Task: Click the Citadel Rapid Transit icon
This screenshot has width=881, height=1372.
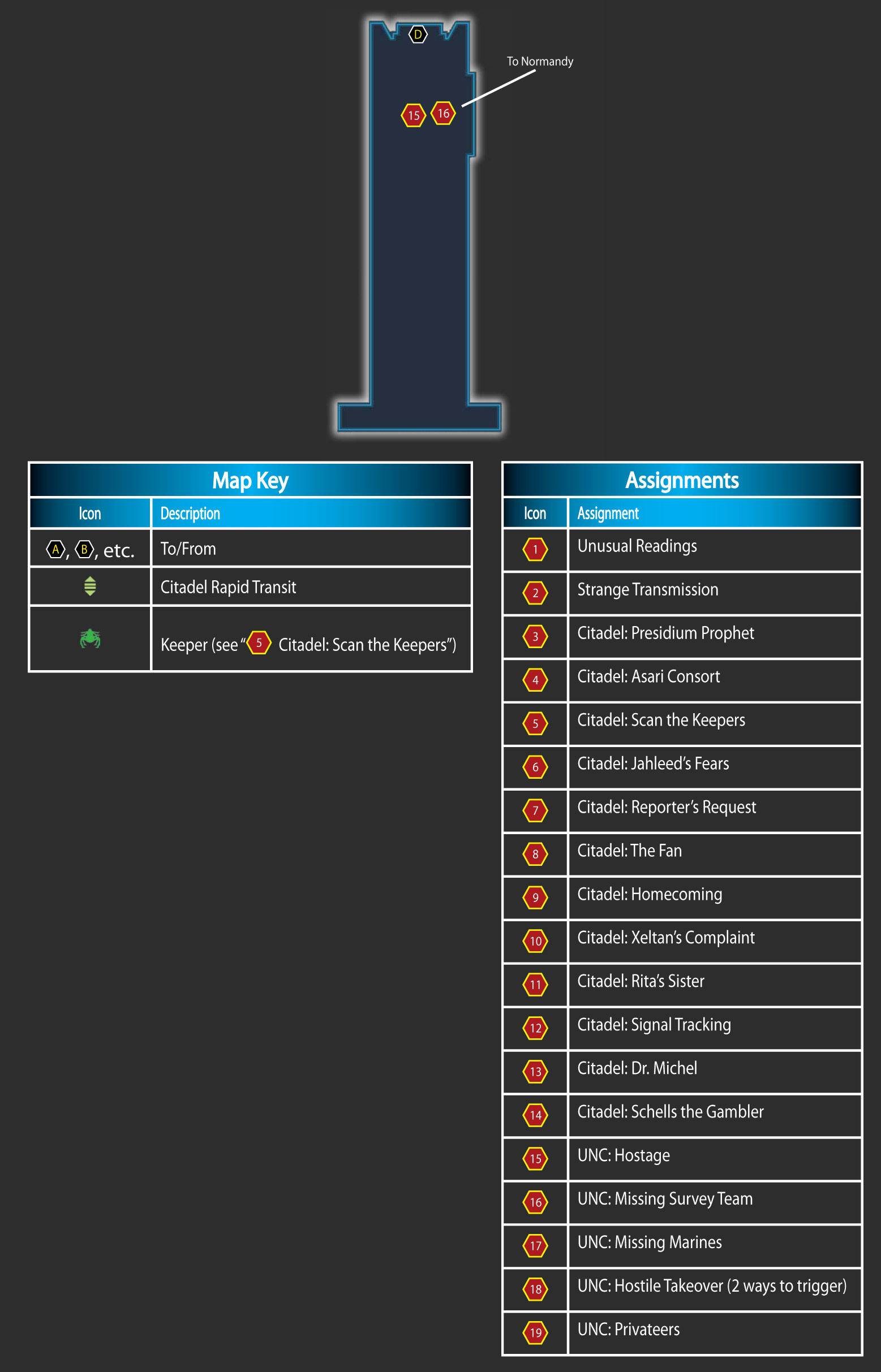Action: click(x=90, y=586)
